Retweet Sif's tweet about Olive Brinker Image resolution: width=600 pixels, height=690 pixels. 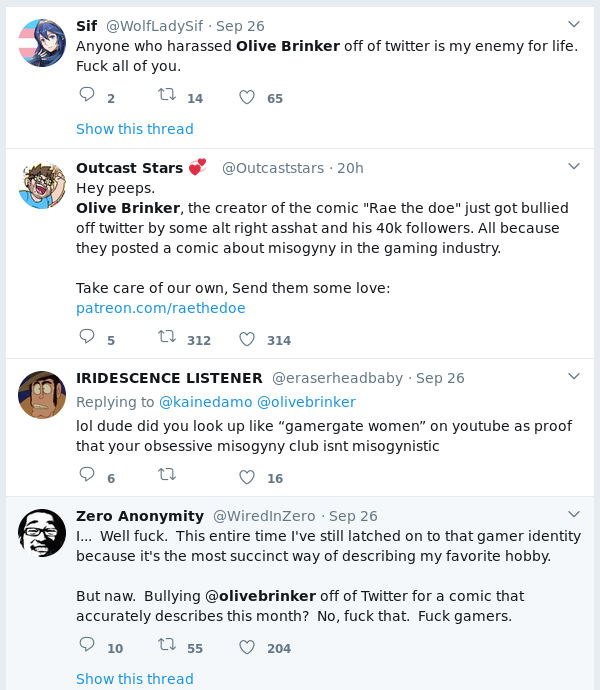coord(167,96)
